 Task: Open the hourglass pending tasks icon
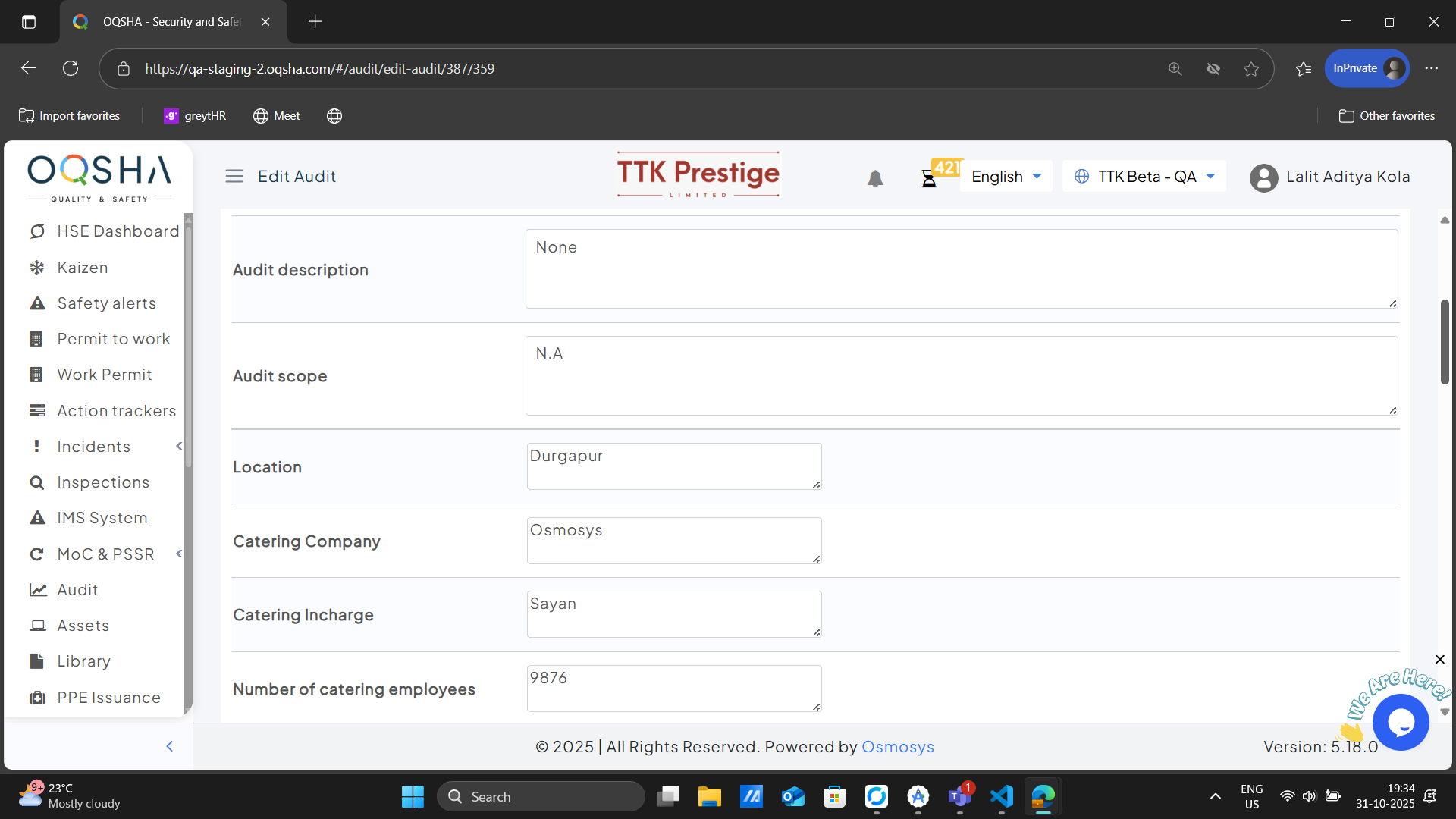[929, 179]
